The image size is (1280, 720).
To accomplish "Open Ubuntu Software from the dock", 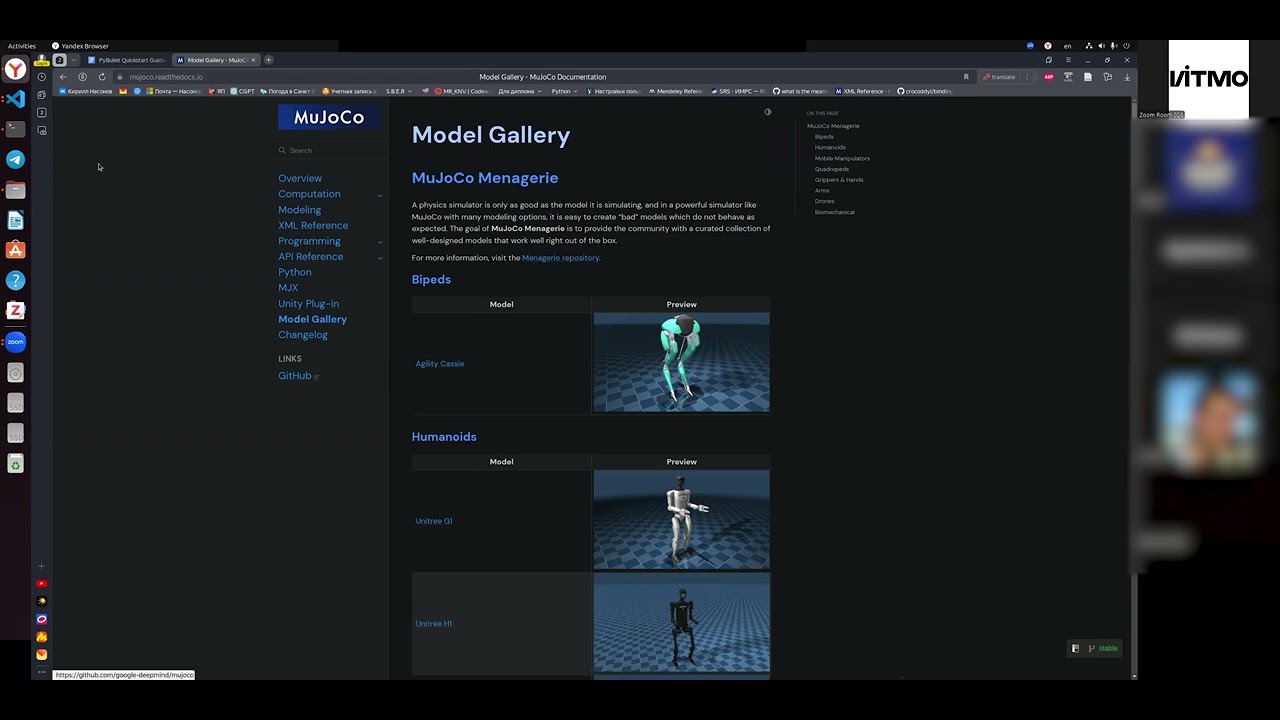I will tap(15, 250).
